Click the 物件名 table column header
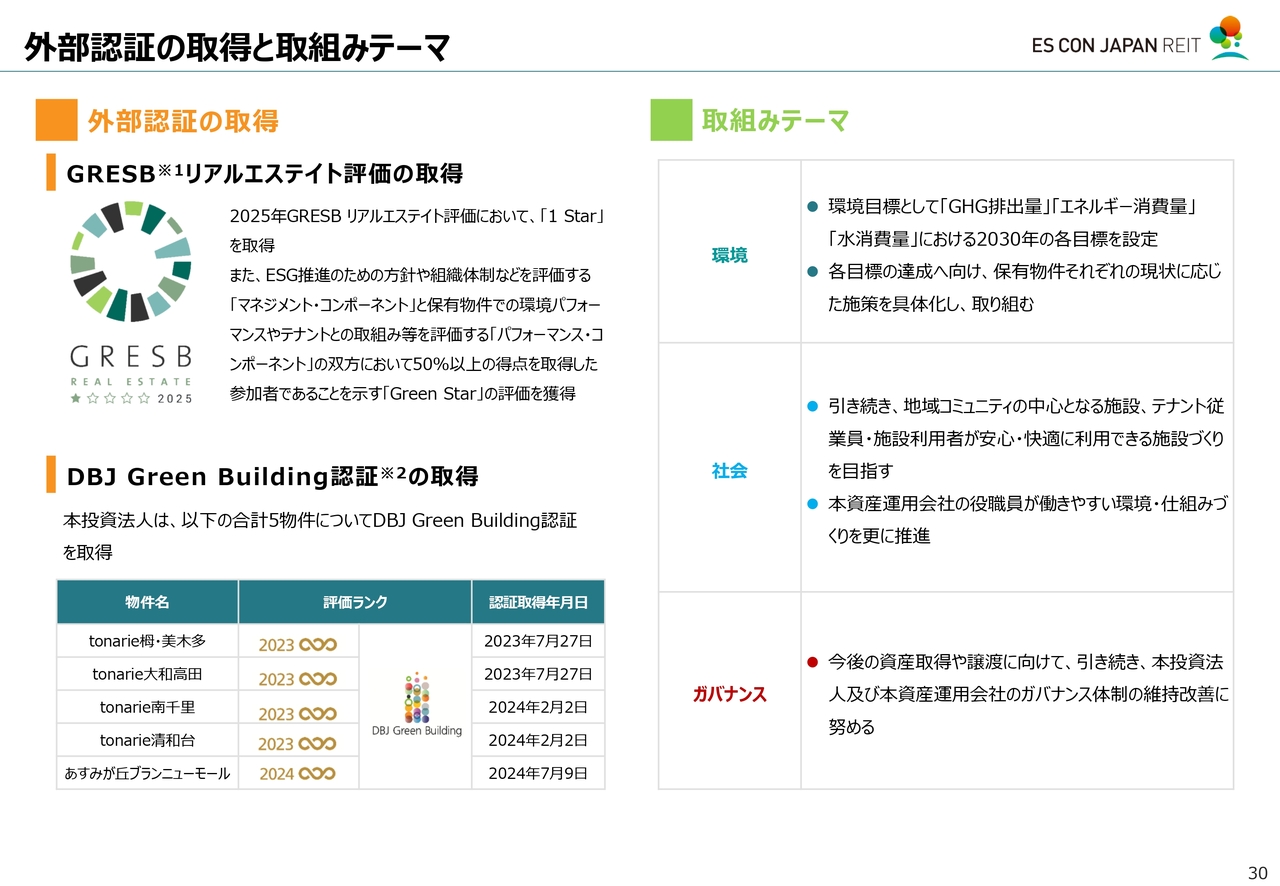The image size is (1280, 886). click(147, 602)
